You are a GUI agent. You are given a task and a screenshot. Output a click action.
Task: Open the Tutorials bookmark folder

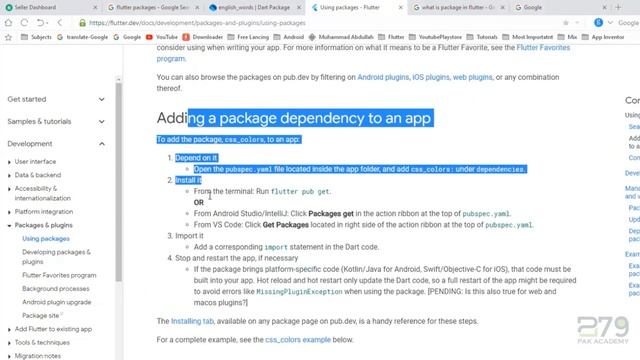pyautogui.click(x=482, y=37)
